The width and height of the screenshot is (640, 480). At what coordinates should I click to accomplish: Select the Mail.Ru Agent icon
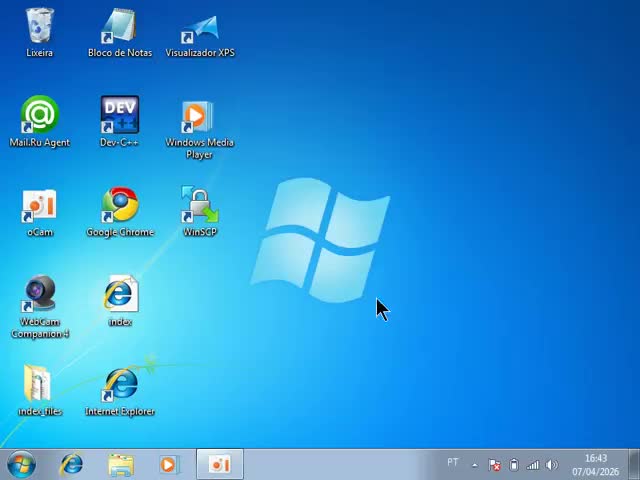[x=40, y=116]
